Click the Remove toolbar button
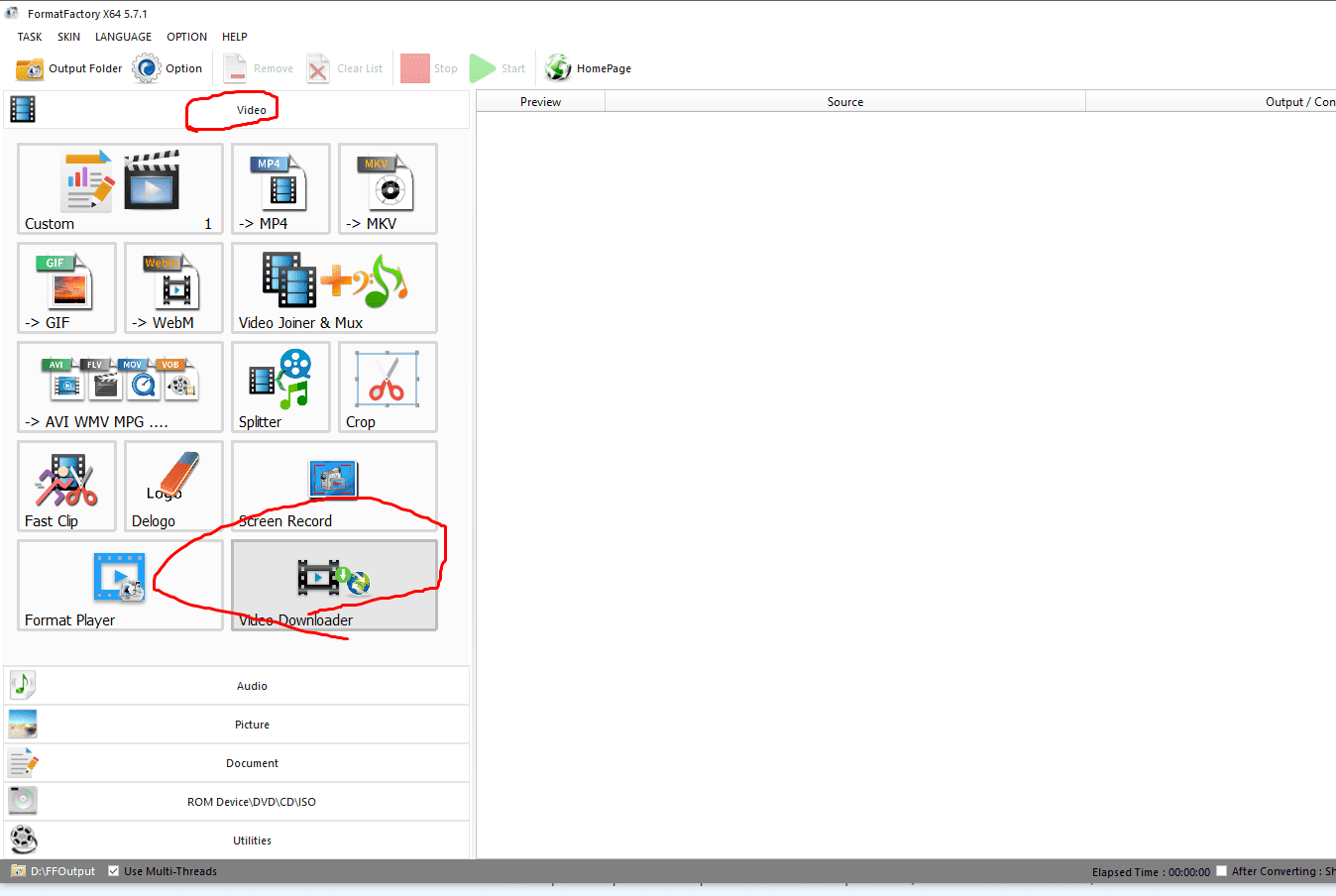1336x896 pixels. coord(259,68)
